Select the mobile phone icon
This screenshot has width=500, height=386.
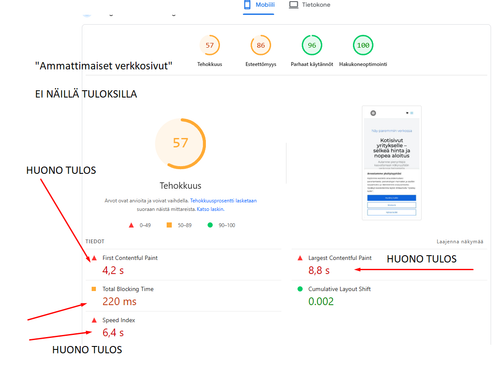(247, 5)
